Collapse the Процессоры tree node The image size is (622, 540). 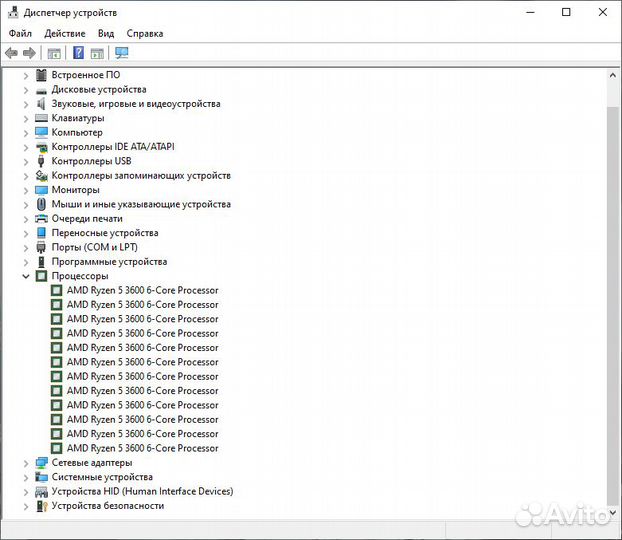point(26,276)
